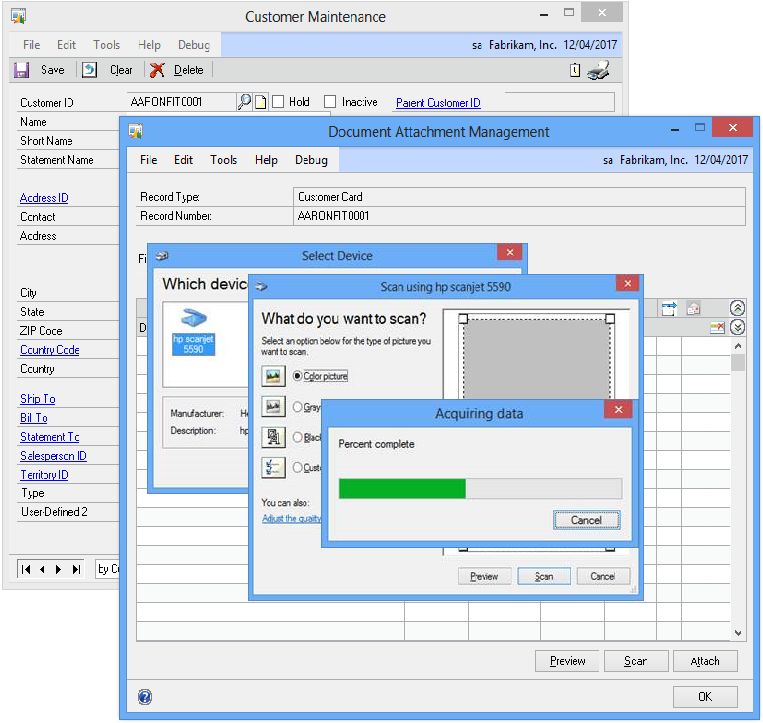
Task: Select Black and white radio button
Action: click(x=297, y=437)
